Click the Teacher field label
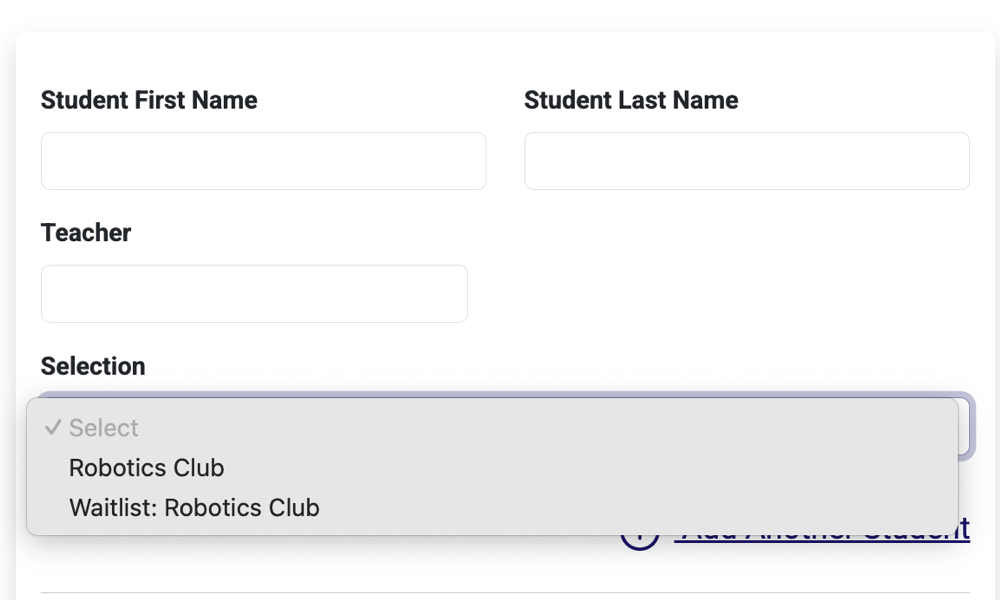Image resolution: width=1000 pixels, height=600 pixels. (85, 232)
